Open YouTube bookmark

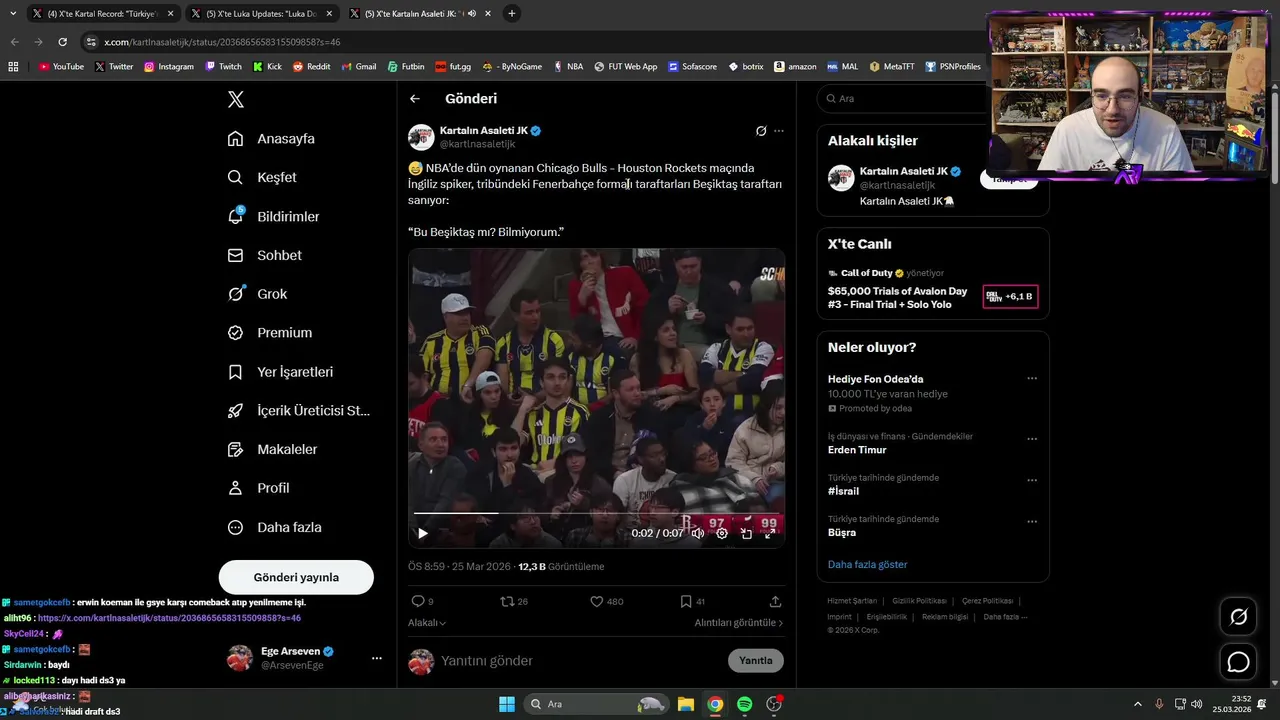point(61,67)
